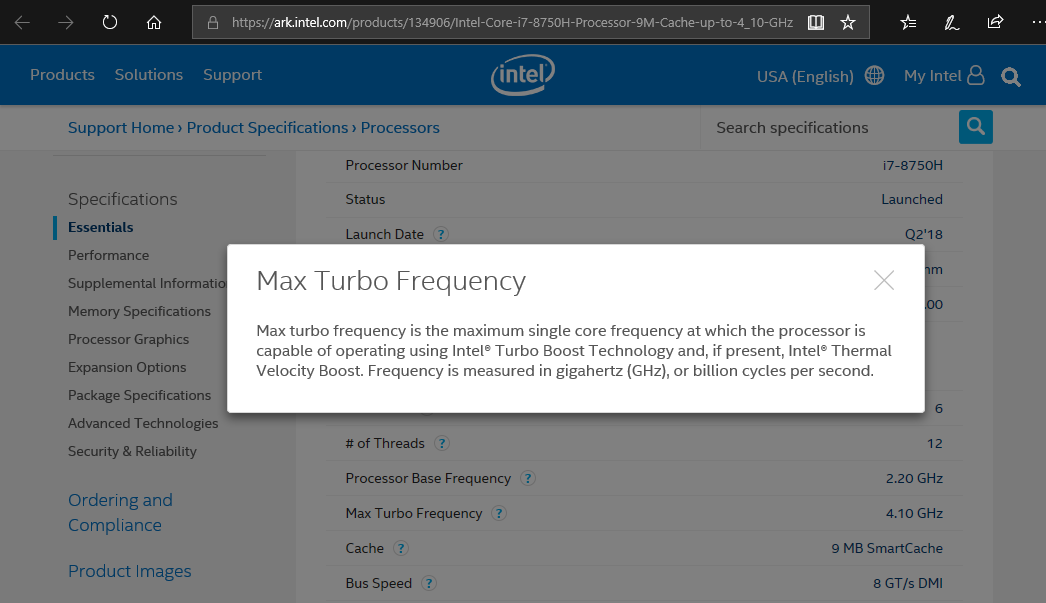Screen dimensions: 1046x603
Task: Navigate to Product Specifications breadcrumb
Action: [x=267, y=127]
